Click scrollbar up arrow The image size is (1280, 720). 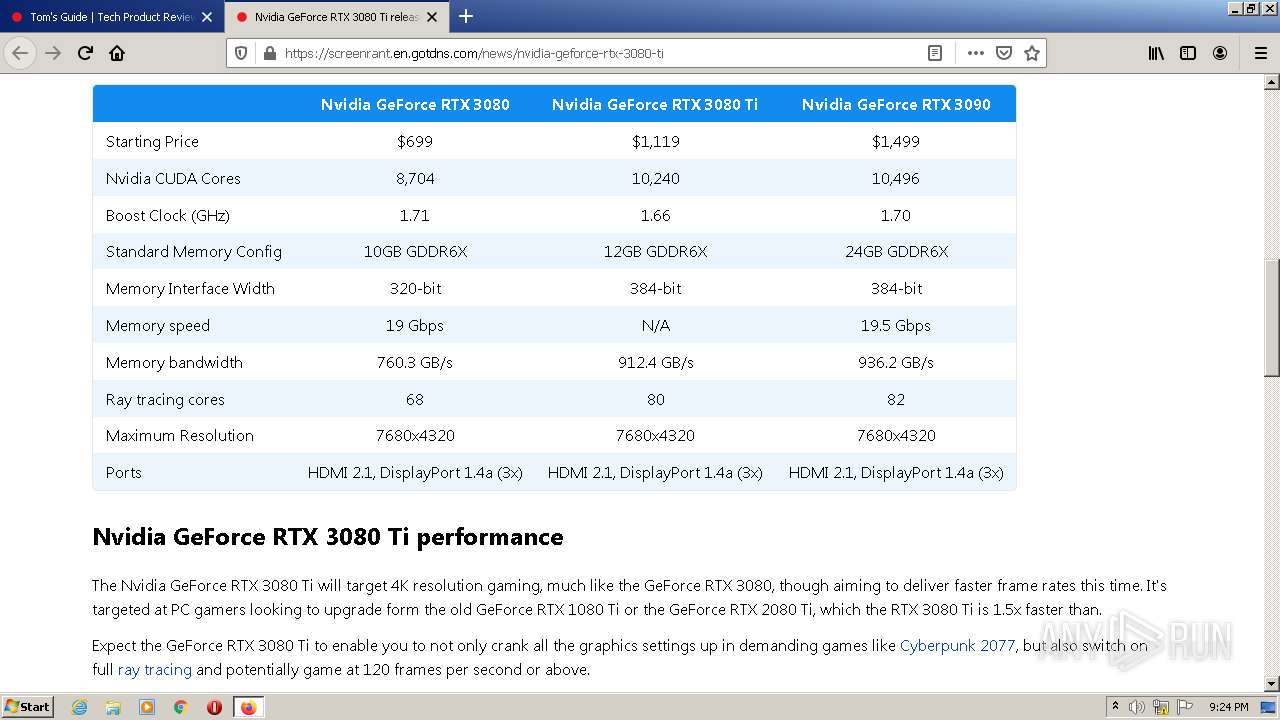point(1272,82)
